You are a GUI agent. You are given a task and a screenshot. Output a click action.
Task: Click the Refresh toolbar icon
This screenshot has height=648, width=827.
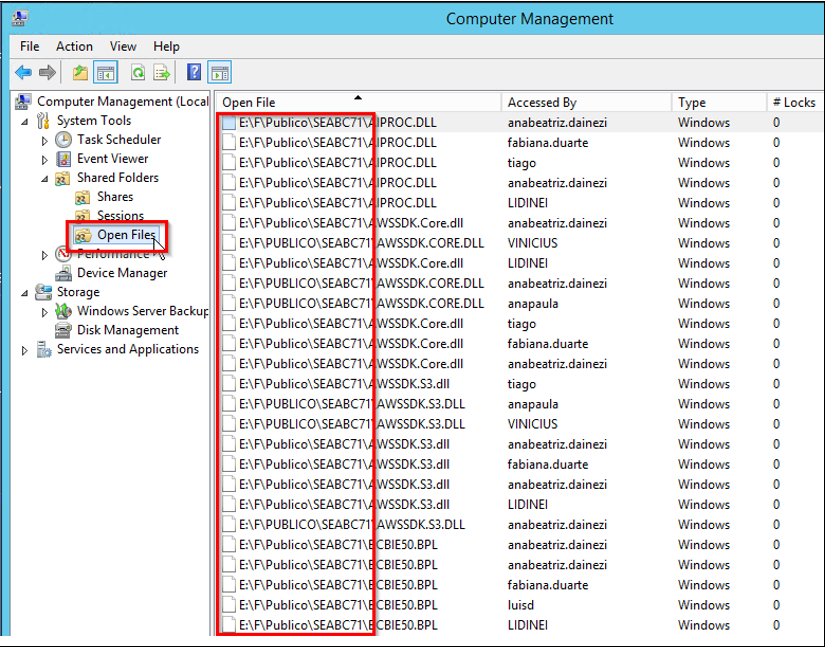(x=137, y=72)
